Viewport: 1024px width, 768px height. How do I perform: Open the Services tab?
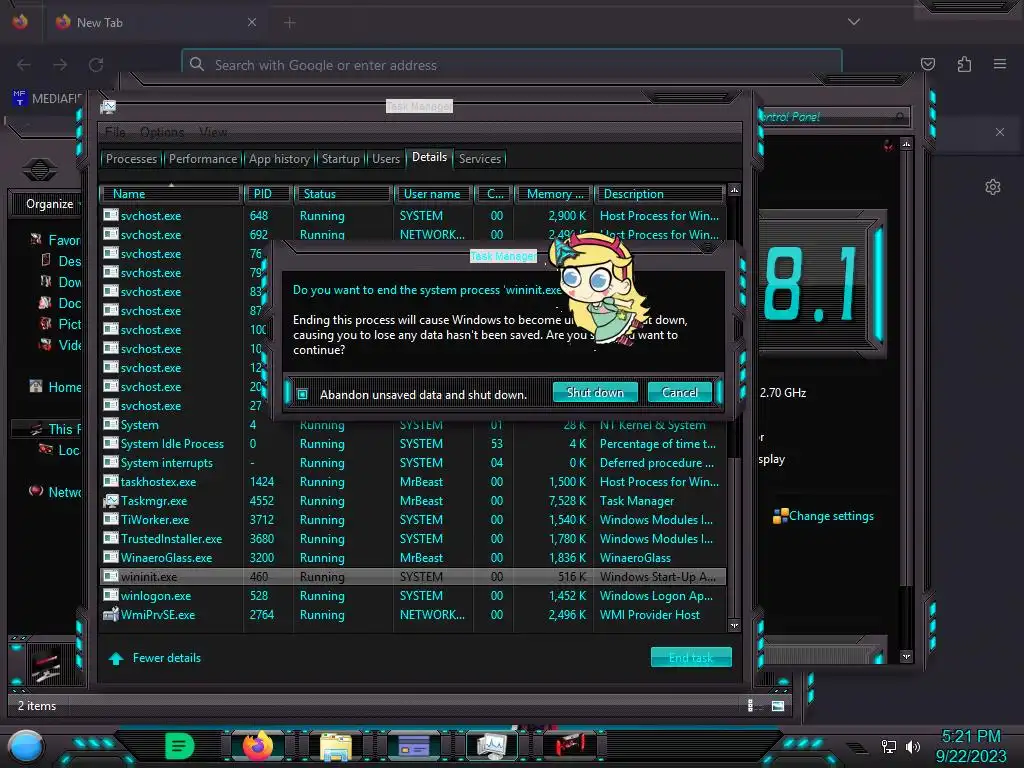(479, 159)
